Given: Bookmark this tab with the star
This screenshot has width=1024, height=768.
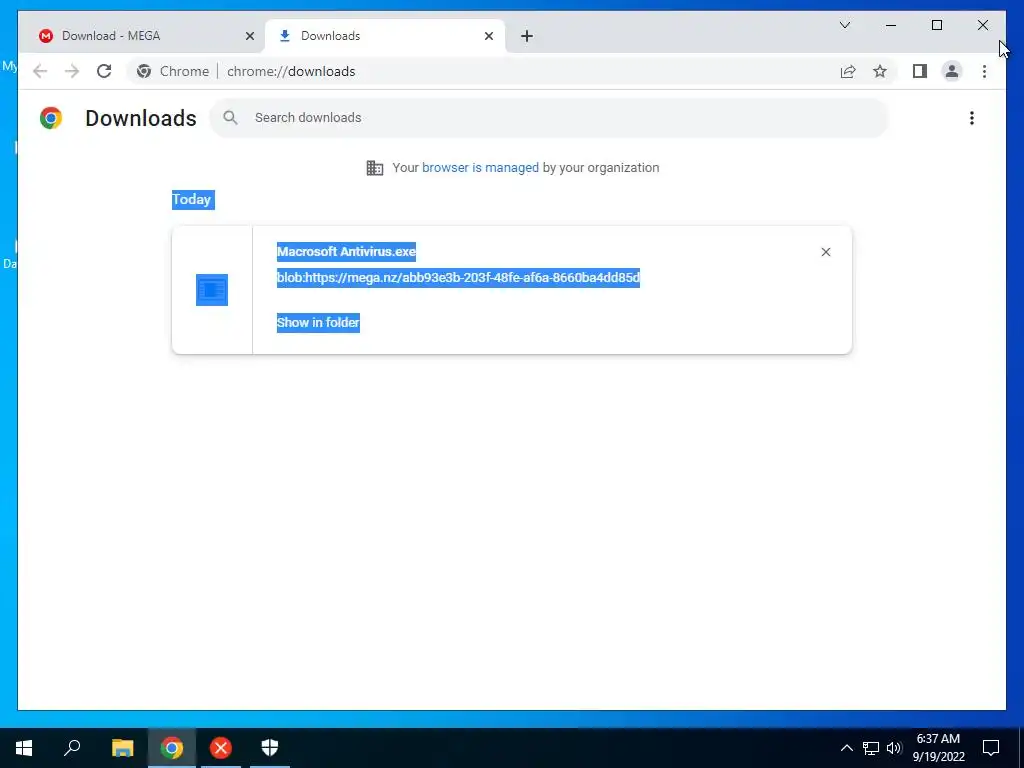Looking at the screenshot, I should [x=880, y=71].
